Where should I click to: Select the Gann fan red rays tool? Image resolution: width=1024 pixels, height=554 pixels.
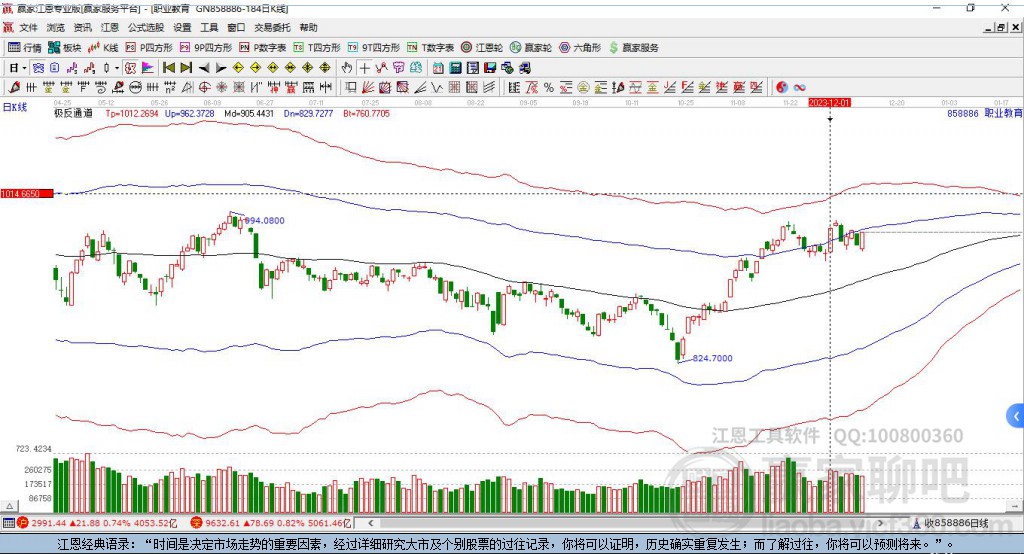click(368, 87)
